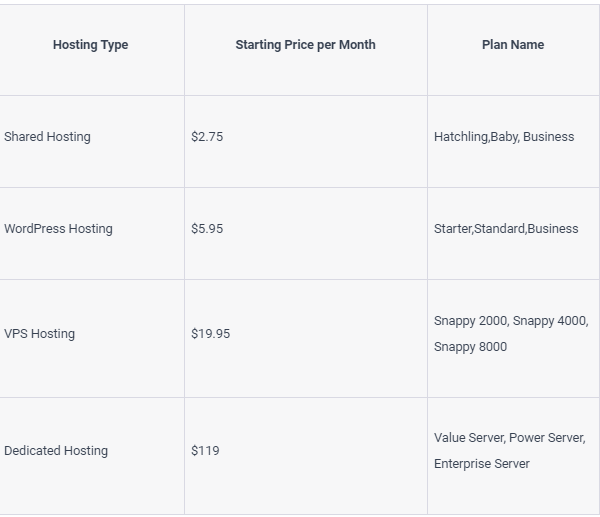The height and width of the screenshot is (517, 600).
Task: Click the $19.95 price
Action: 210,334
